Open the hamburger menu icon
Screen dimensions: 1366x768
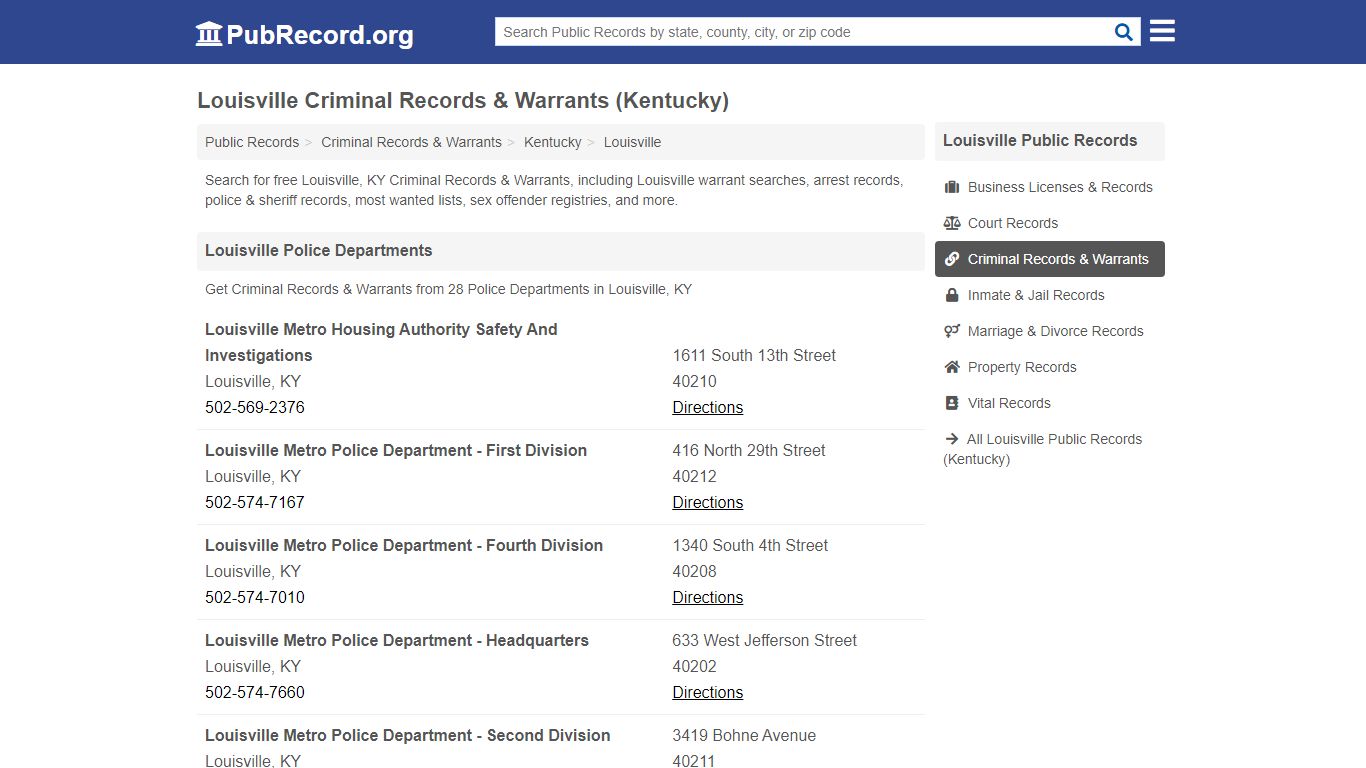(x=1162, y=31)
